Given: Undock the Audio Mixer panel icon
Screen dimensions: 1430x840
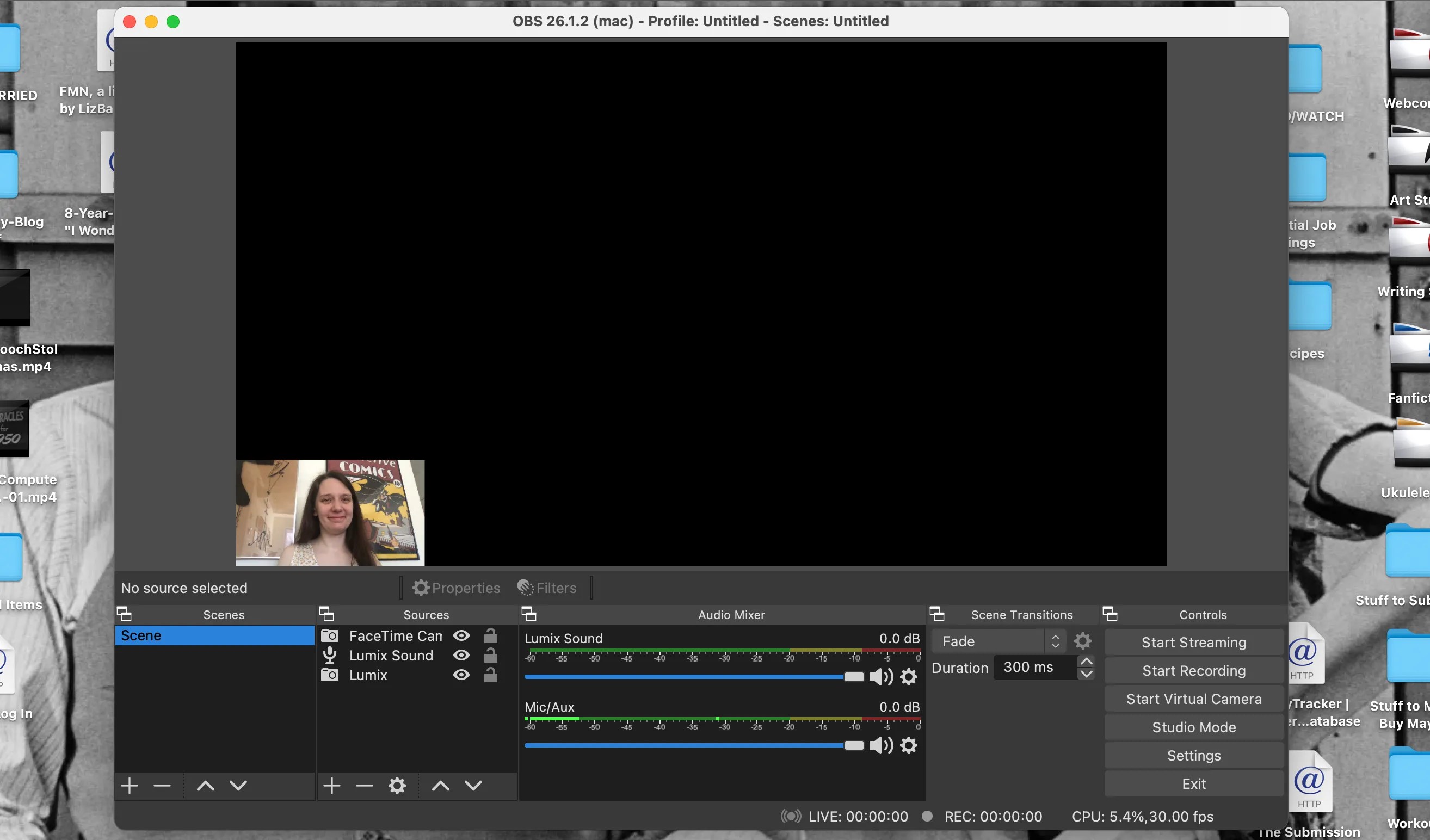Looking at the screenshot, I should pyautogui.click(x=528, y=614).
